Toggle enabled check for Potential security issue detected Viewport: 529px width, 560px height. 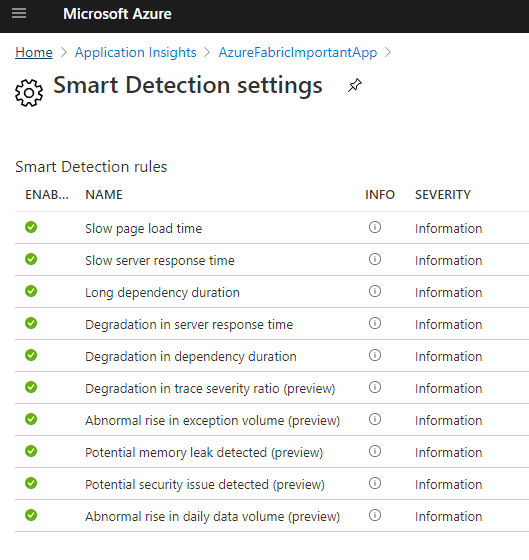[x=31, y=483]
